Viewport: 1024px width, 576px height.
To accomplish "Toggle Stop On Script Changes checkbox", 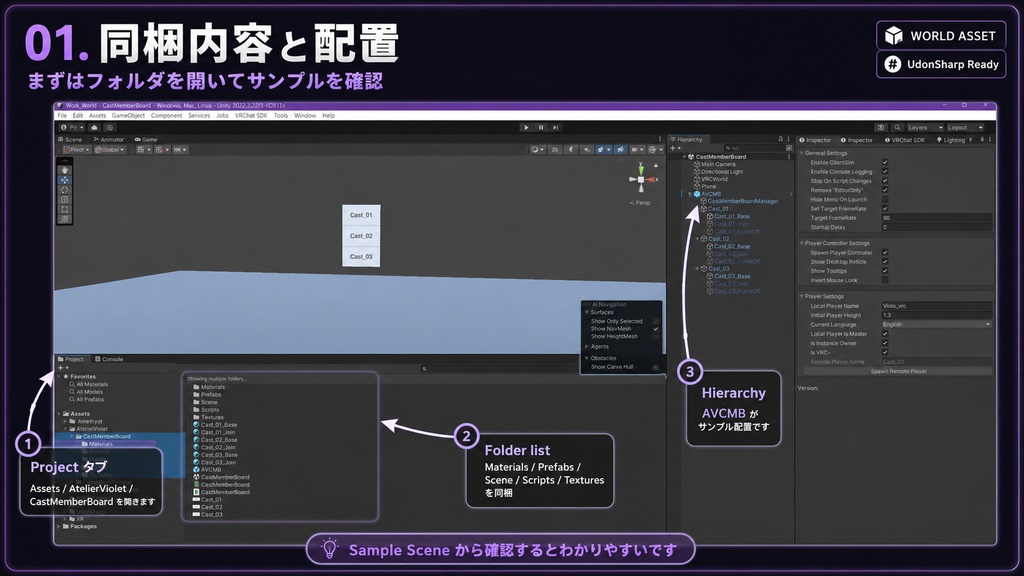I will tap(885, 181).
